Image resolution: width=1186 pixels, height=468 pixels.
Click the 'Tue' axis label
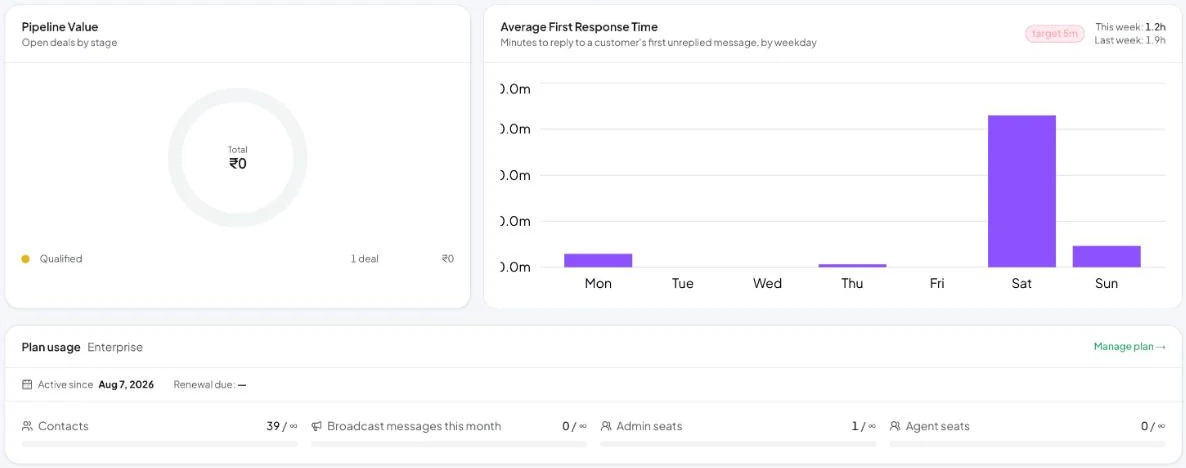pos(683,284)
